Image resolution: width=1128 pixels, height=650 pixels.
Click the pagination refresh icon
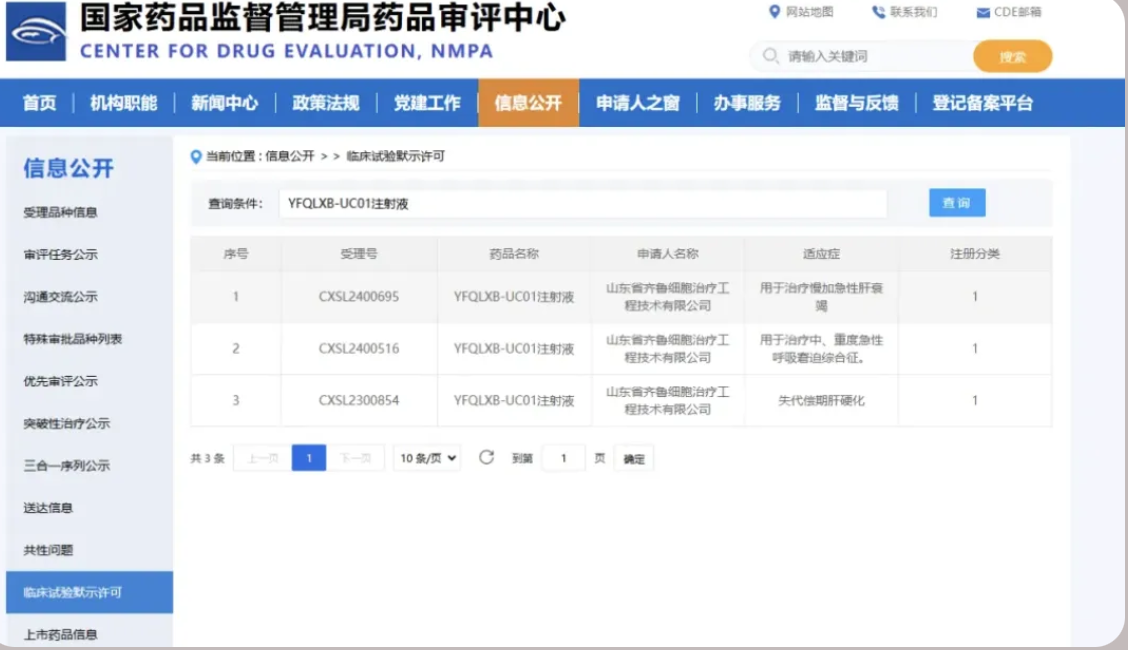tap(486, 458)
